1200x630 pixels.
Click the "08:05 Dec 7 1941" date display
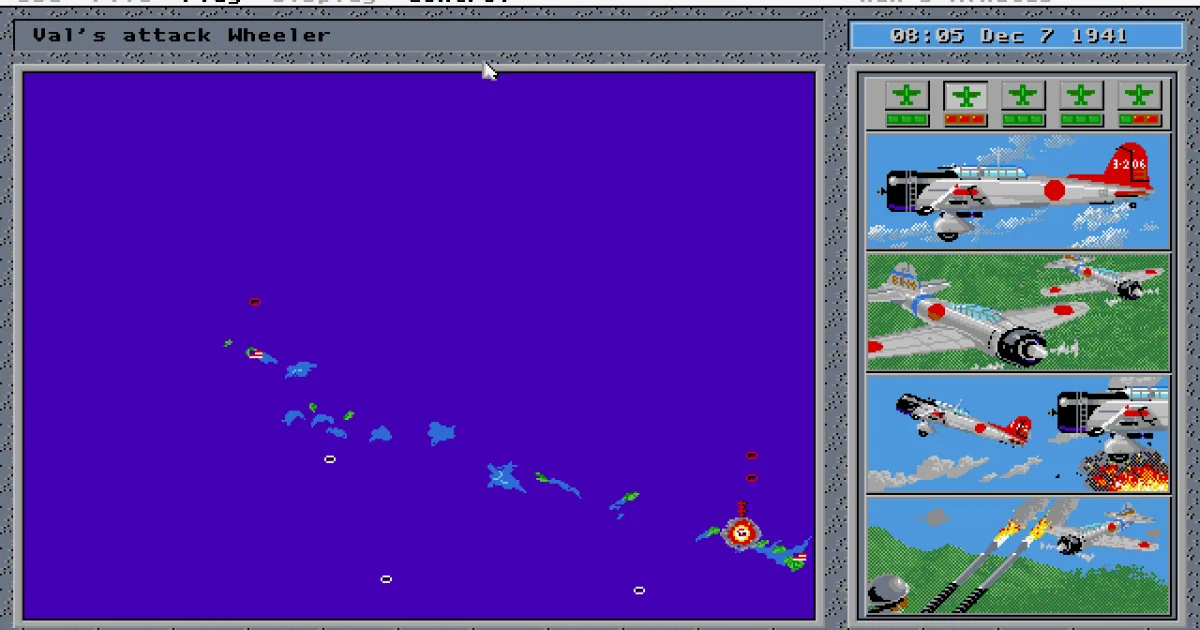coord(1016,36)
